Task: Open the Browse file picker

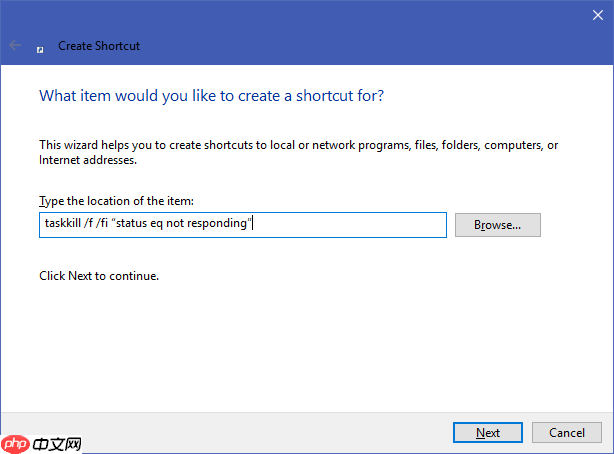Action: click(497, 225)
